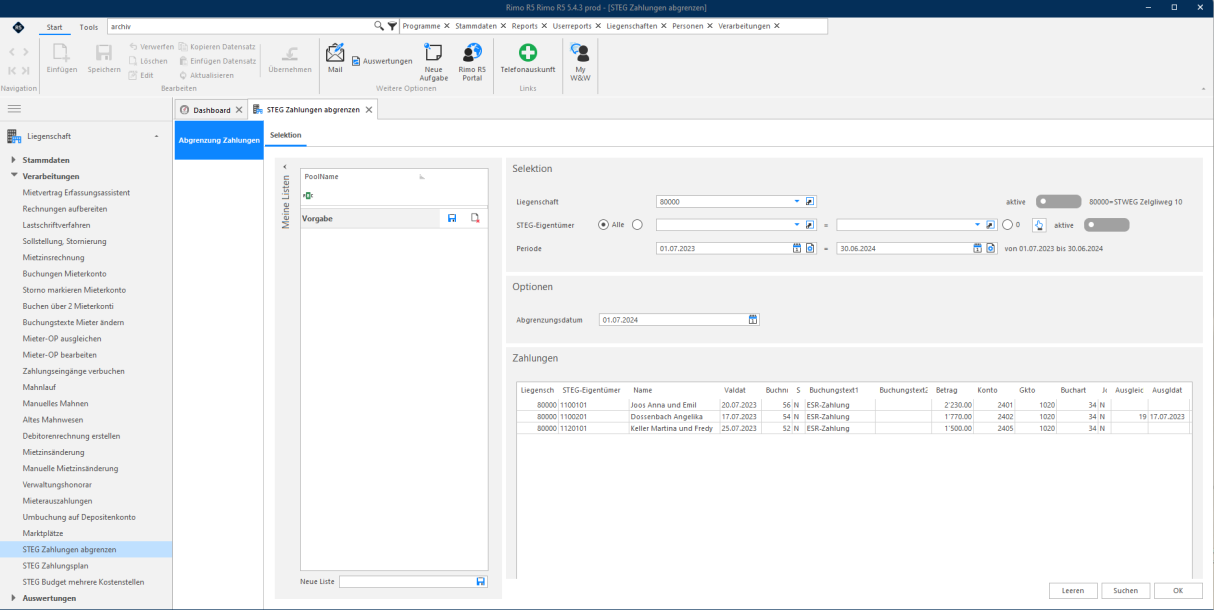
Task: Open lookup icon next to Liegenschaft field
Action: 811,201
